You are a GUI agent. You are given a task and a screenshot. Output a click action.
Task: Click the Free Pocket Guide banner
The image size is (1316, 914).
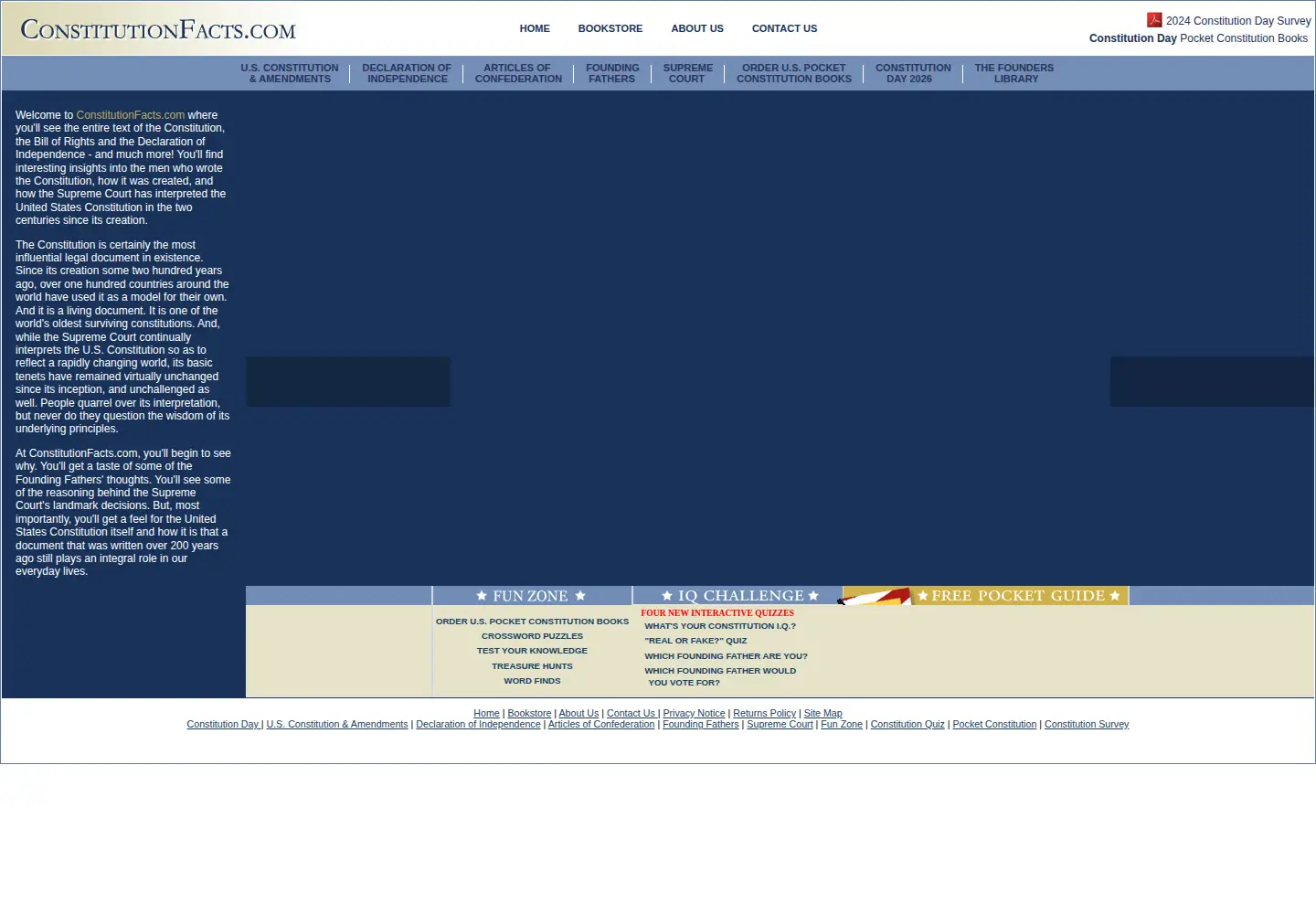[985, 595]
